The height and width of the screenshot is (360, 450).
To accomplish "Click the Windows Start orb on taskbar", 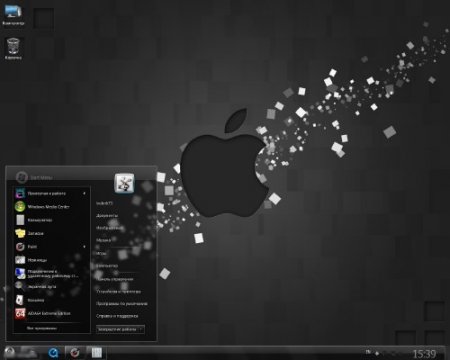I will (10, 352).
